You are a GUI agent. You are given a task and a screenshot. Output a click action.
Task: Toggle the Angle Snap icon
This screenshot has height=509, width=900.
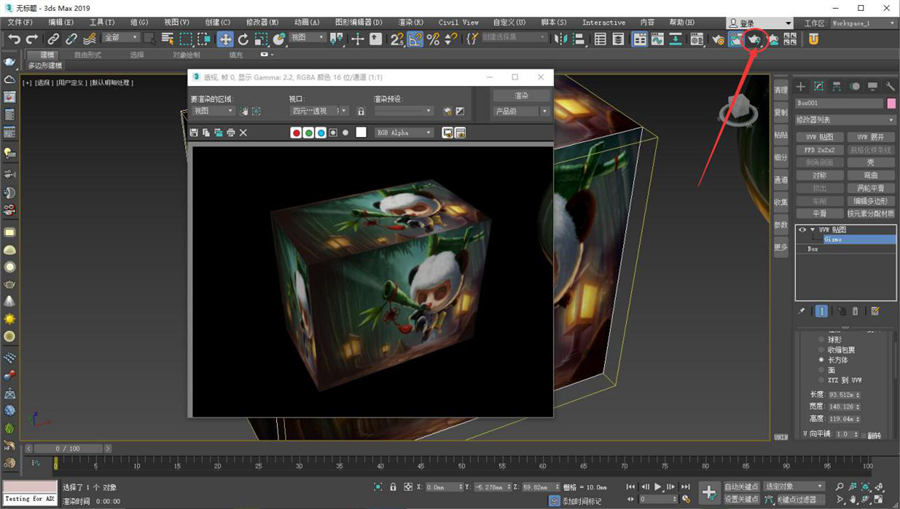click(415, 39)
